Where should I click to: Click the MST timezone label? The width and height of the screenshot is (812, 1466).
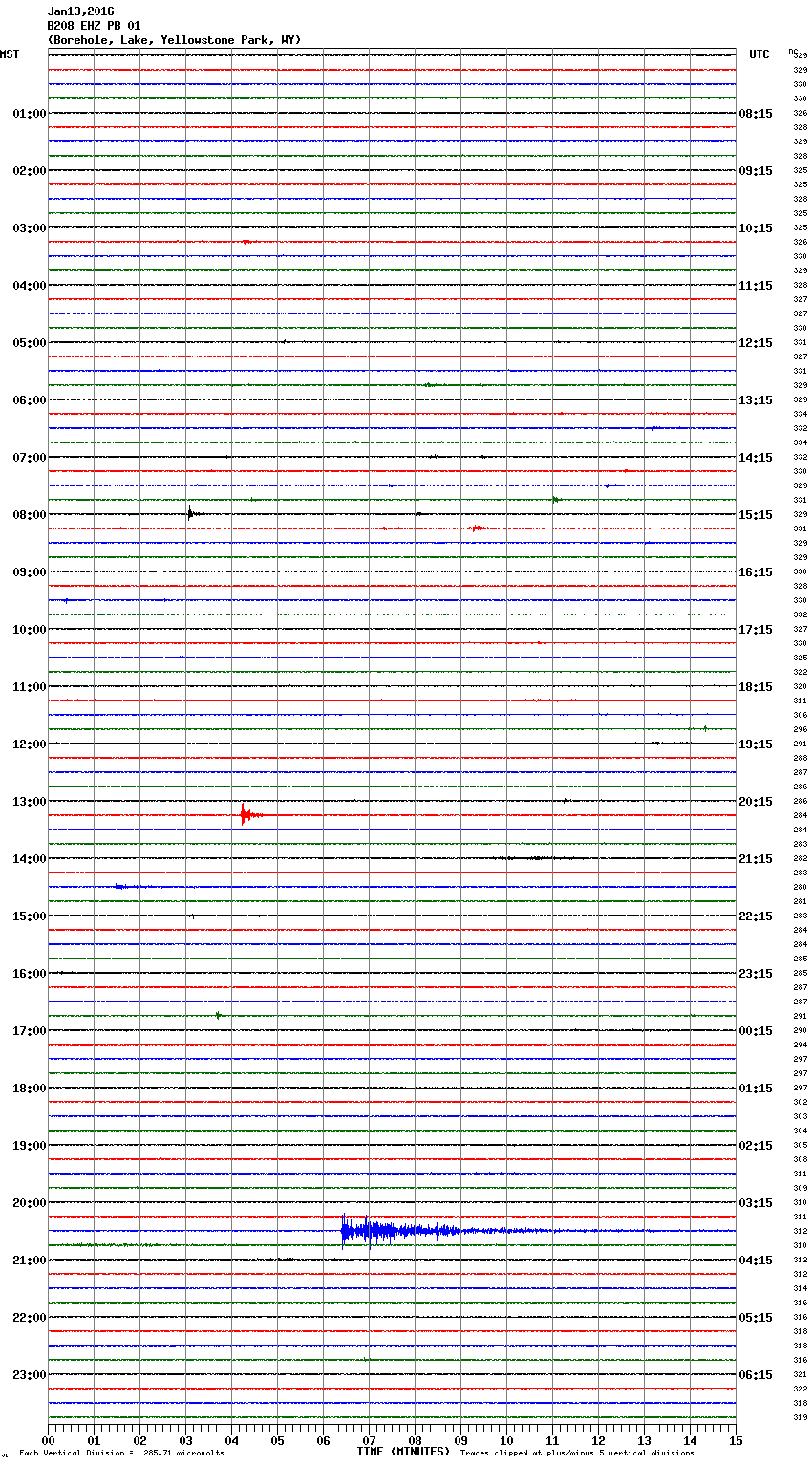(x=10, y=54)
